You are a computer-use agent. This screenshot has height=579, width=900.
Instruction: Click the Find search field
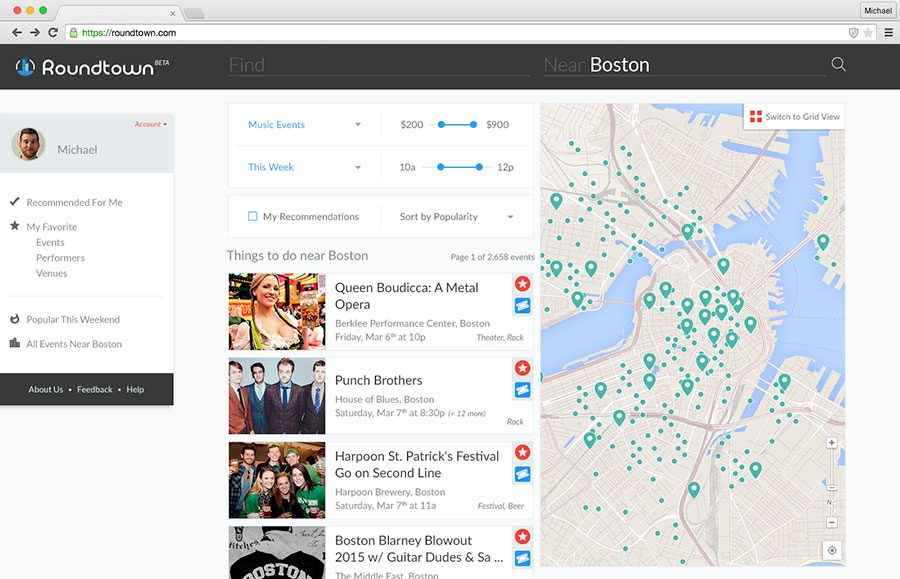click(x=379, y=65)
